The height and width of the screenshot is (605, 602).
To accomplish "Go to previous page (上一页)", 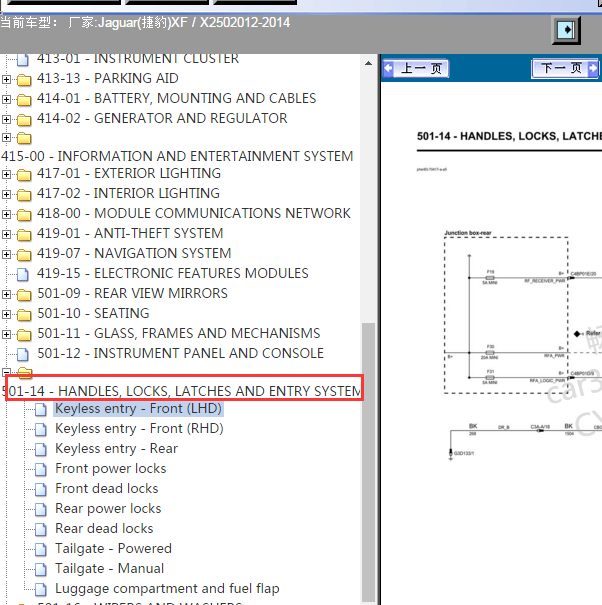I will coord(415,69).
